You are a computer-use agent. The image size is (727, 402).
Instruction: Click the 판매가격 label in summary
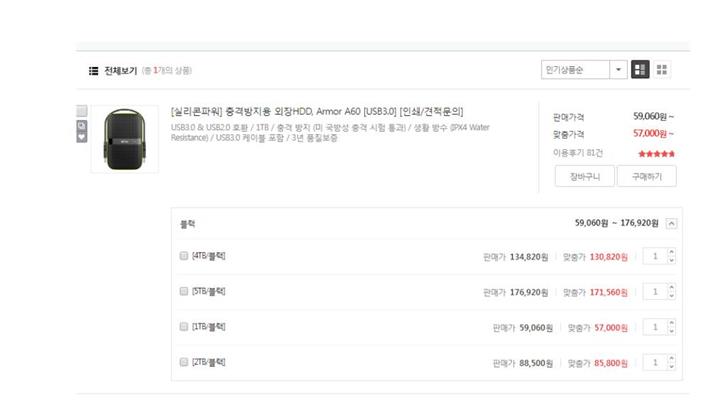[568, 117]
